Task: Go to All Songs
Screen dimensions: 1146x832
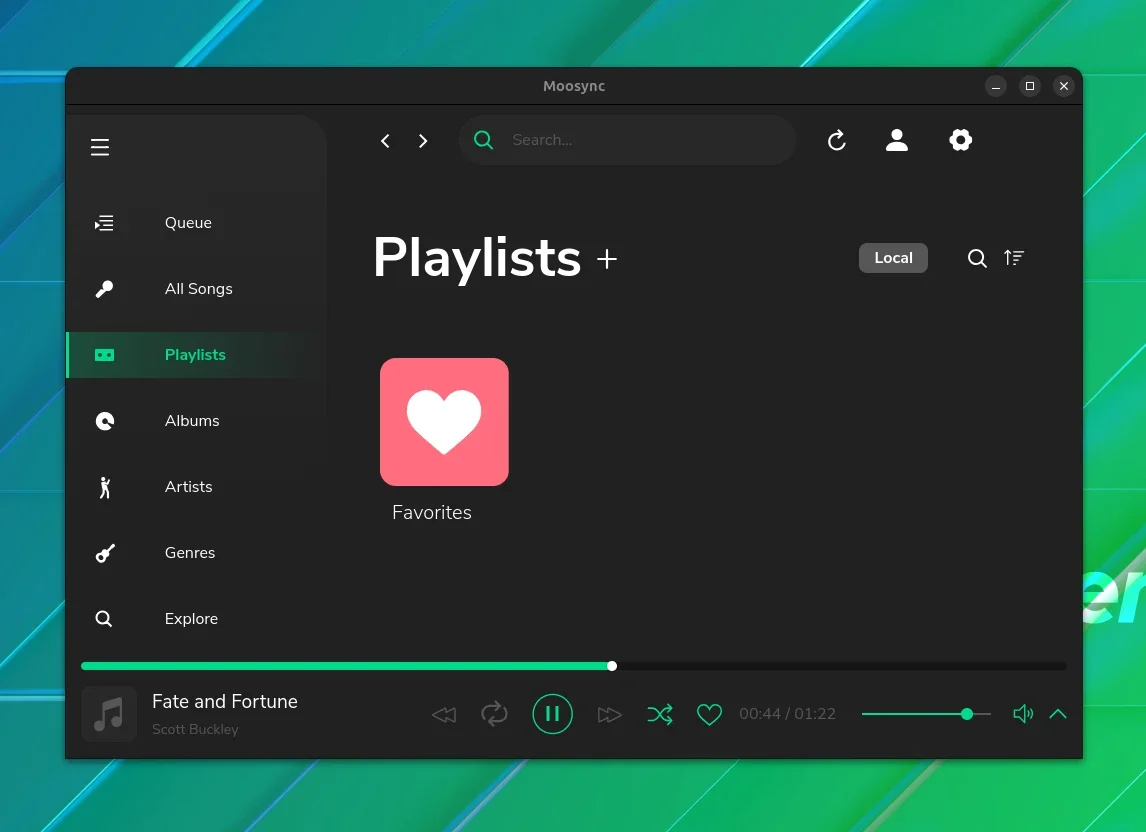Action: pyautogui.click(x=199, y=289)
